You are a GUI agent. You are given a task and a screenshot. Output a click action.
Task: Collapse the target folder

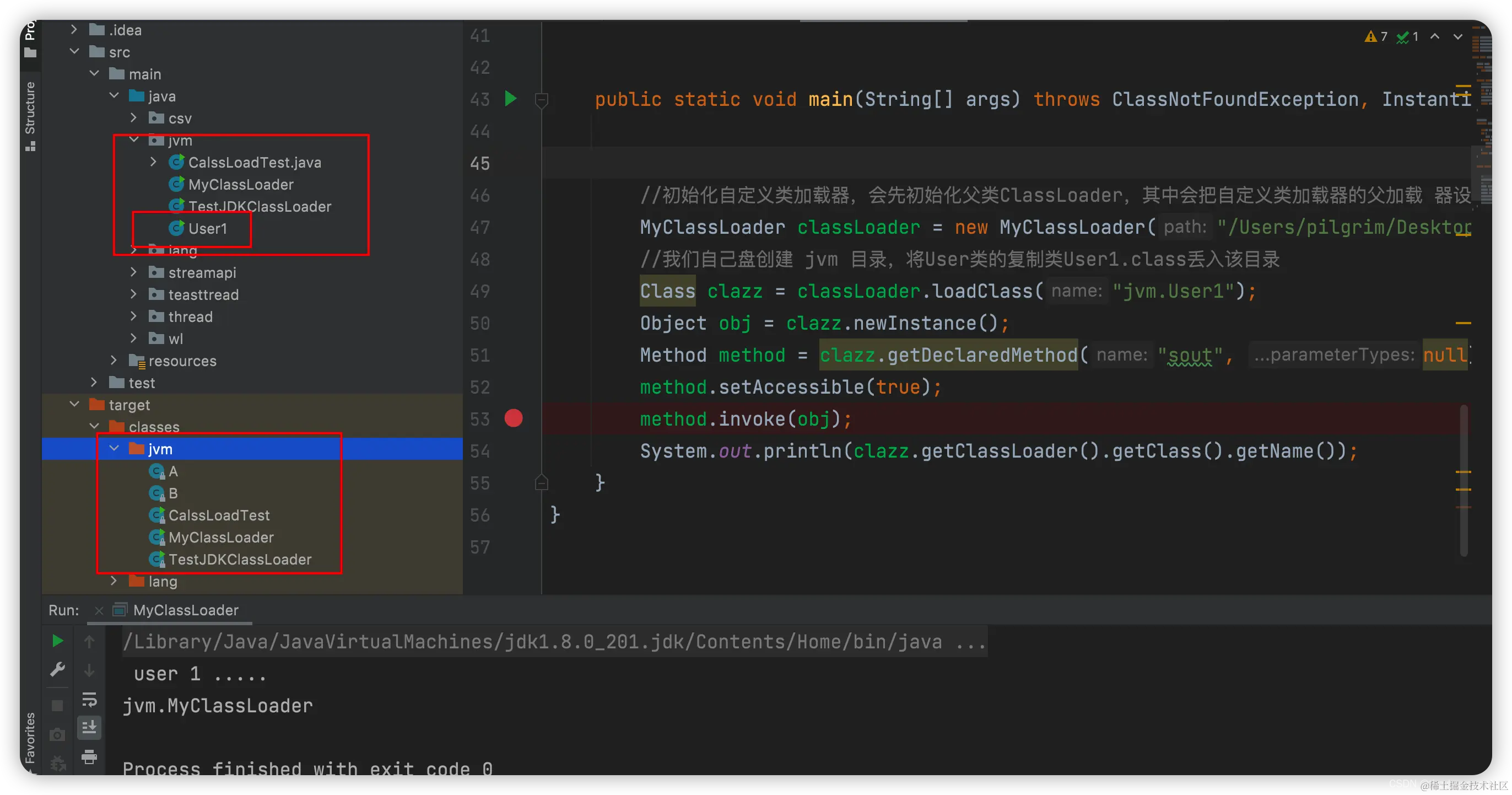(74, 405)
